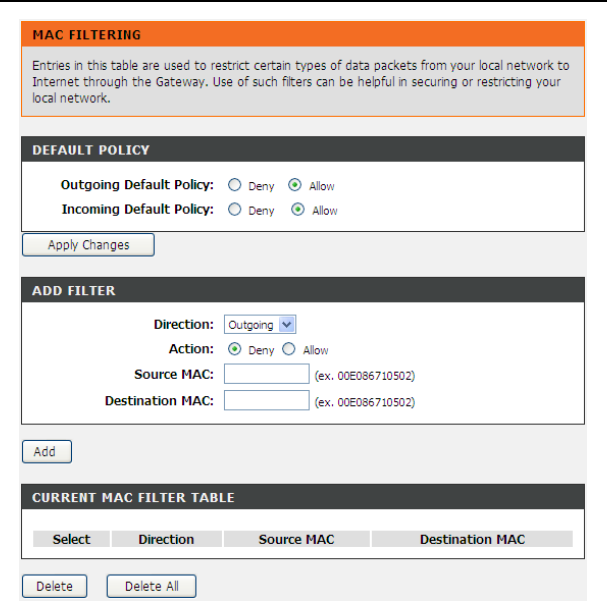Screen dimensions: 607x601
Task: Choose Allow for filter Action
Action: coord(289,349)
